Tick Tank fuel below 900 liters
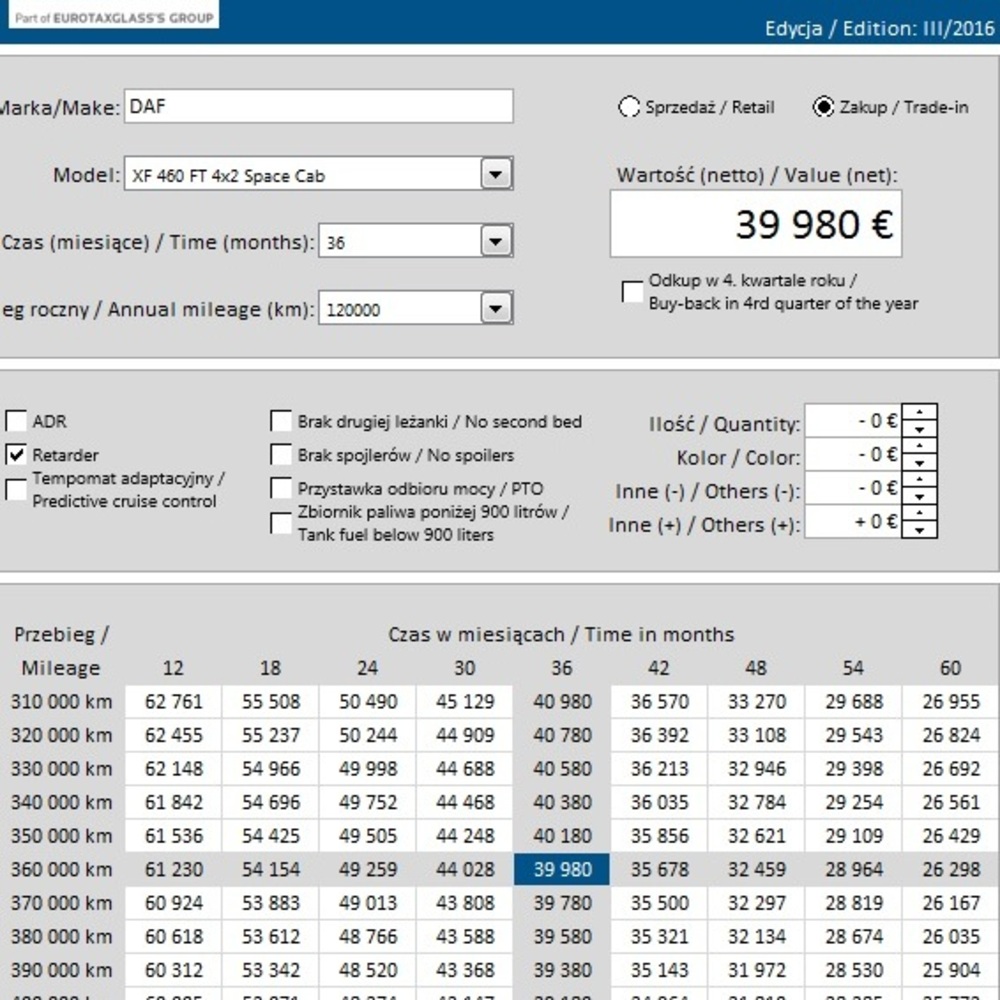This screenshot has width=1000, height=1000. coord(281,523)
